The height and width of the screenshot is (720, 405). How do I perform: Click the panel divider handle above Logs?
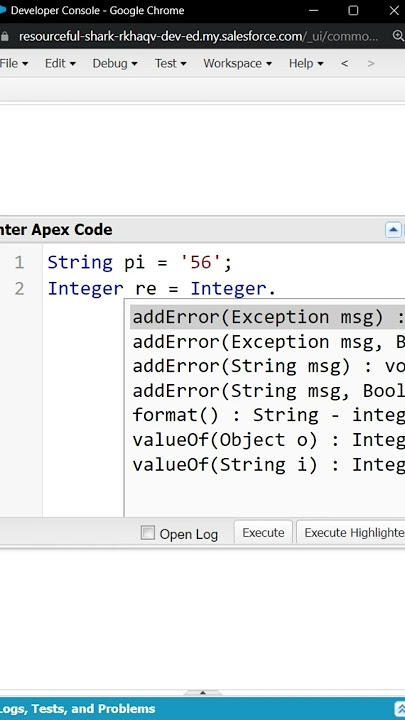[202, 692]
